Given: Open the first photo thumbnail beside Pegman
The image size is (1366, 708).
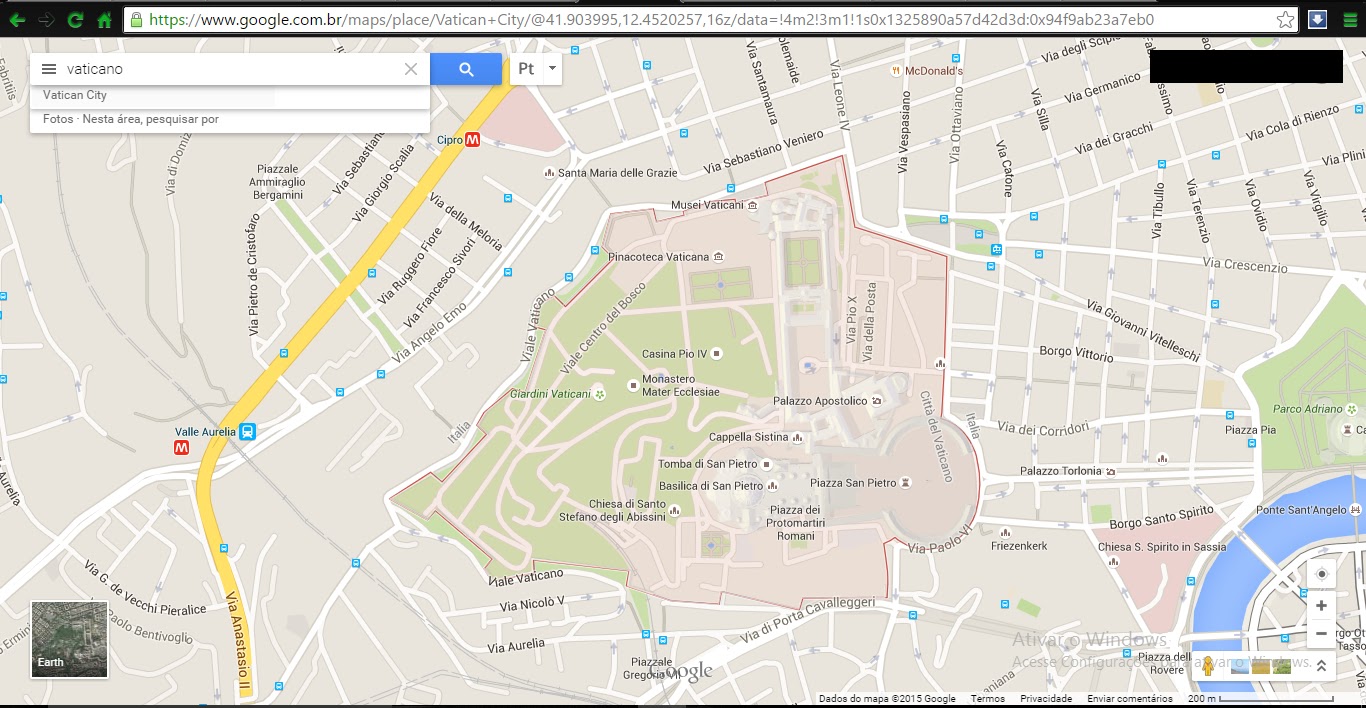Looking at the screenshot, I should point(1240,666).
